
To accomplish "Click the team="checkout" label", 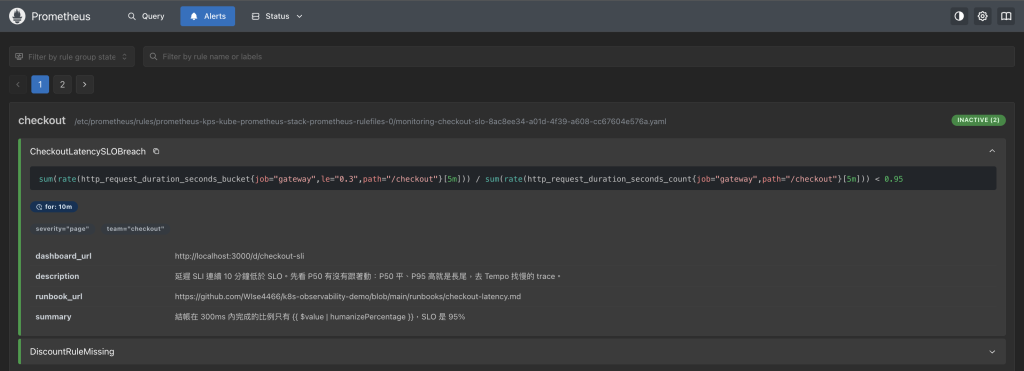I will pos(135,229).
